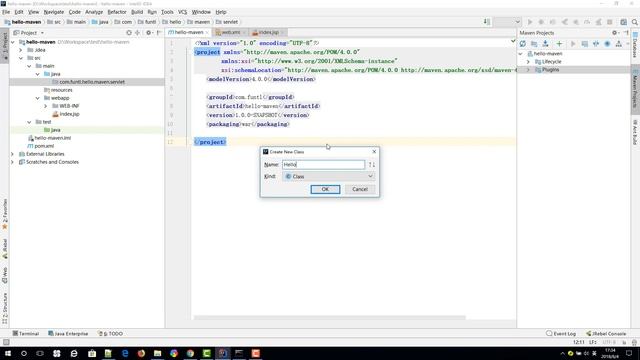Expand the .idea folder

click(21, 50)
